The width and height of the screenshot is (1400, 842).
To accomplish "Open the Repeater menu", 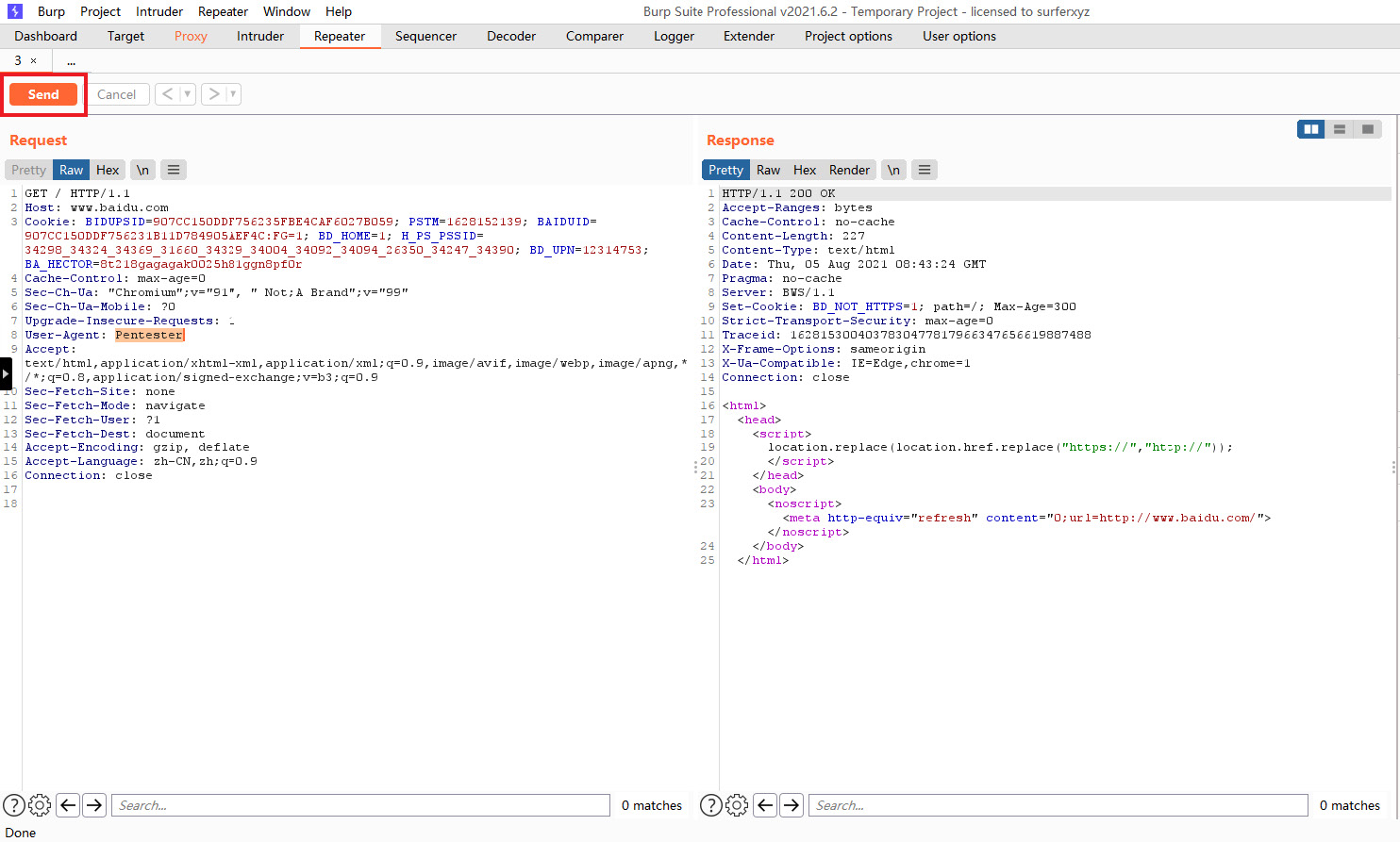I will coord(223,11).
